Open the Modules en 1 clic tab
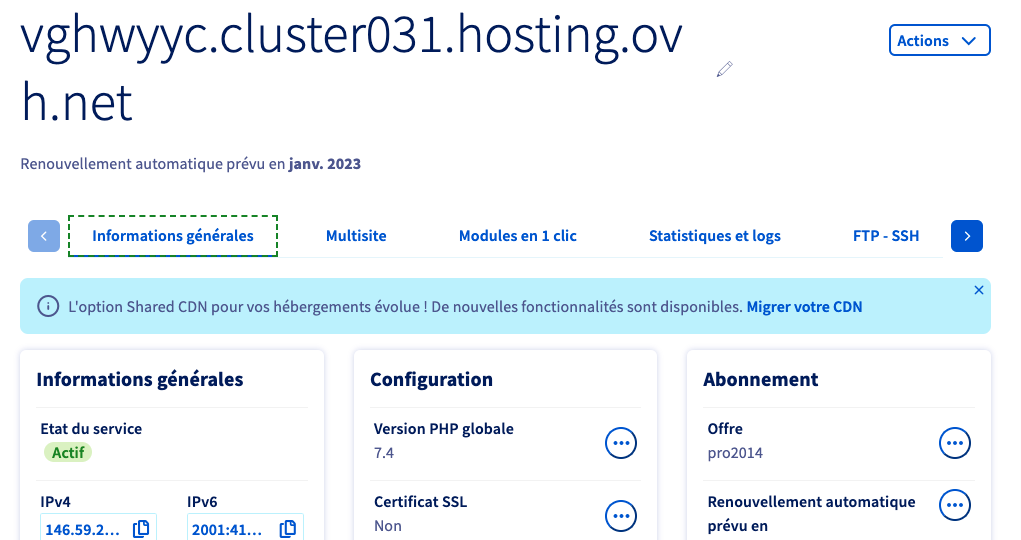1021x540 pixels. click(x=518, y=236)
